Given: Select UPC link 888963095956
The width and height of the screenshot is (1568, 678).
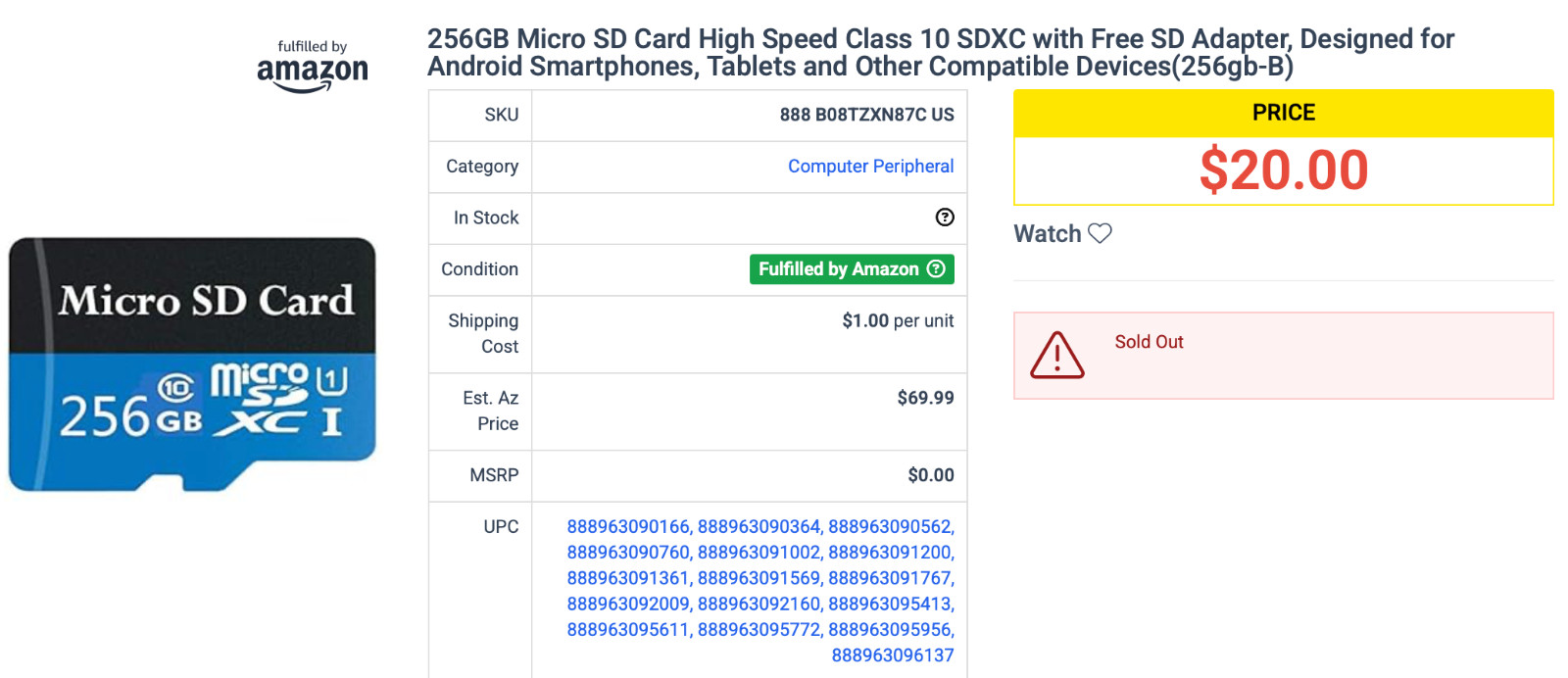Looking at the screenshot, I should pyautogui.click(x=889, y=630).
